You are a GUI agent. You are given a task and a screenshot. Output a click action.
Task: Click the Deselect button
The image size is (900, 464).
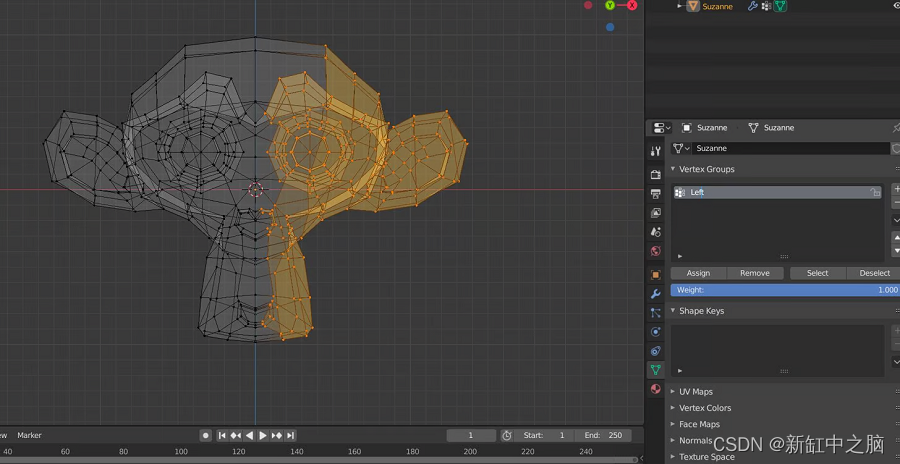pyautogui.click(x=873, y=273)
